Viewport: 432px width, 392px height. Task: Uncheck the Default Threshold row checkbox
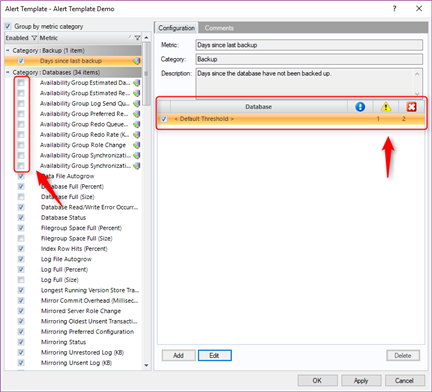[x=164, y=119]
